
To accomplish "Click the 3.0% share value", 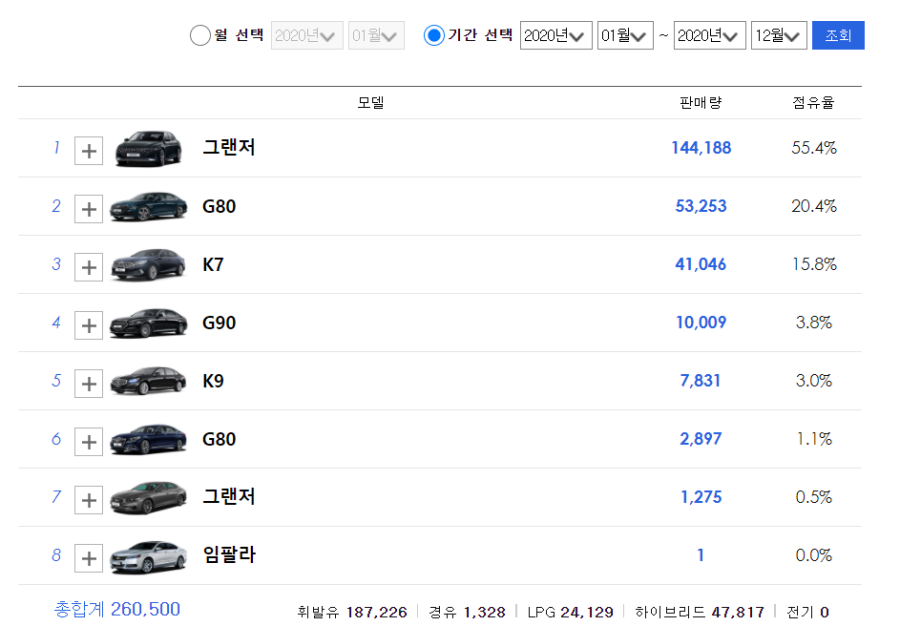I will [x=814, y=381].
